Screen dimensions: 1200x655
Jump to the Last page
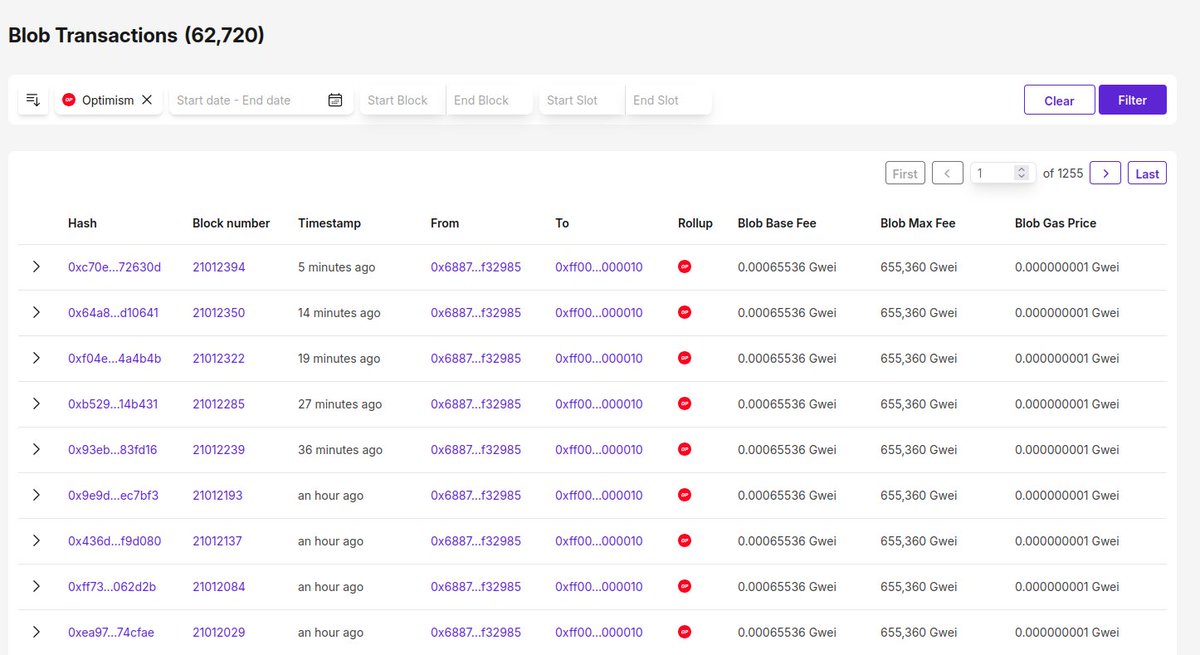pyautogui.click(x=1148, y=173)
